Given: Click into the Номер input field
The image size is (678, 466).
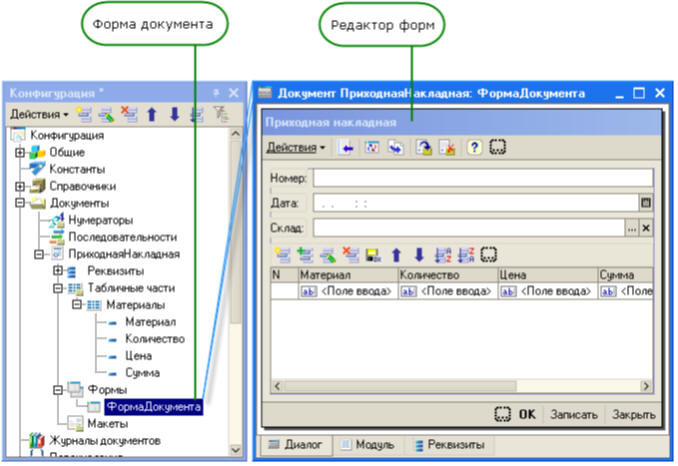Looking at the screenshot, I should click(483, 178).
